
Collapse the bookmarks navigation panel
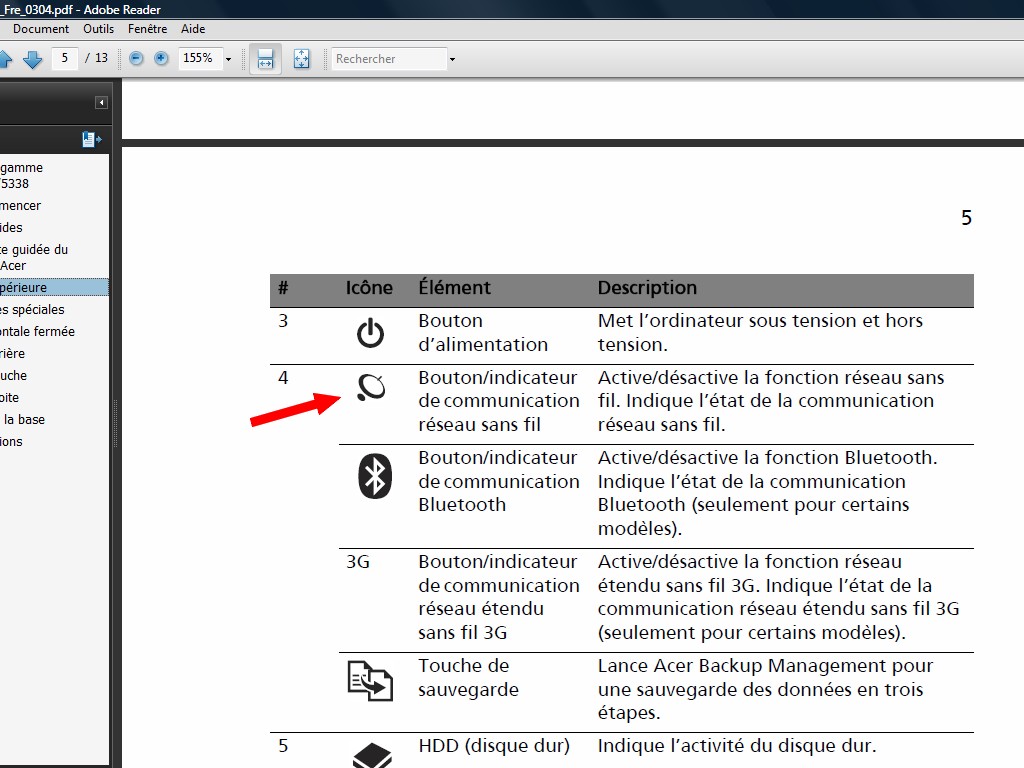tap(101, 103)
